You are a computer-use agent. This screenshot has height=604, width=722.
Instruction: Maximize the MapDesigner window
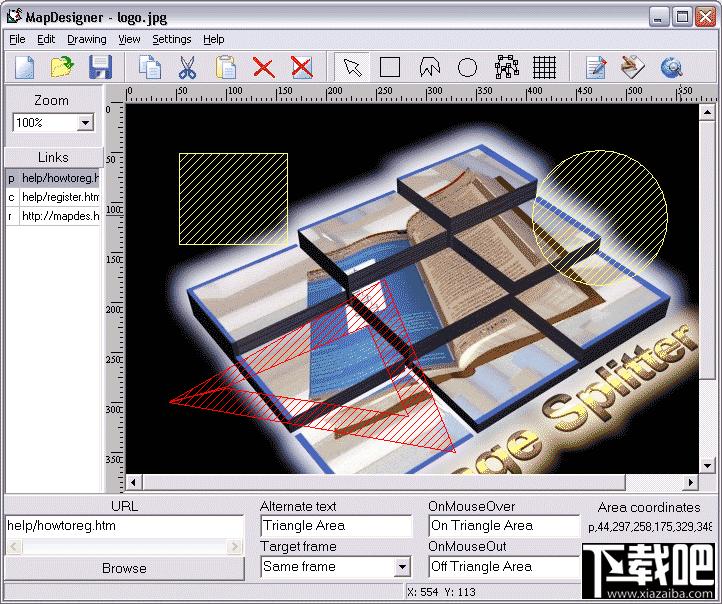click(682, 17)
